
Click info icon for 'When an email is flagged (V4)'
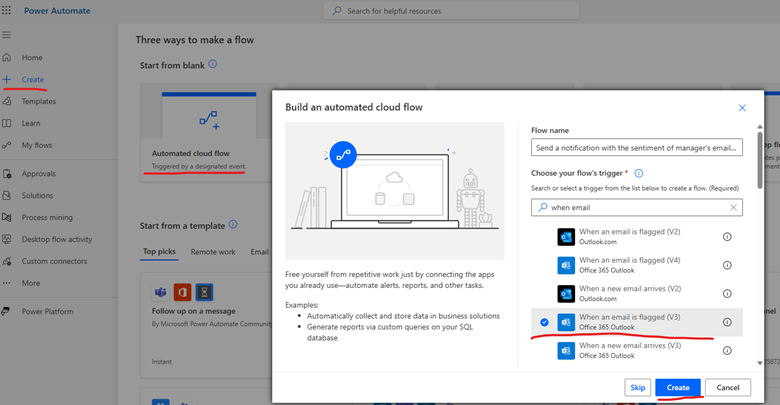pos(727,265)
